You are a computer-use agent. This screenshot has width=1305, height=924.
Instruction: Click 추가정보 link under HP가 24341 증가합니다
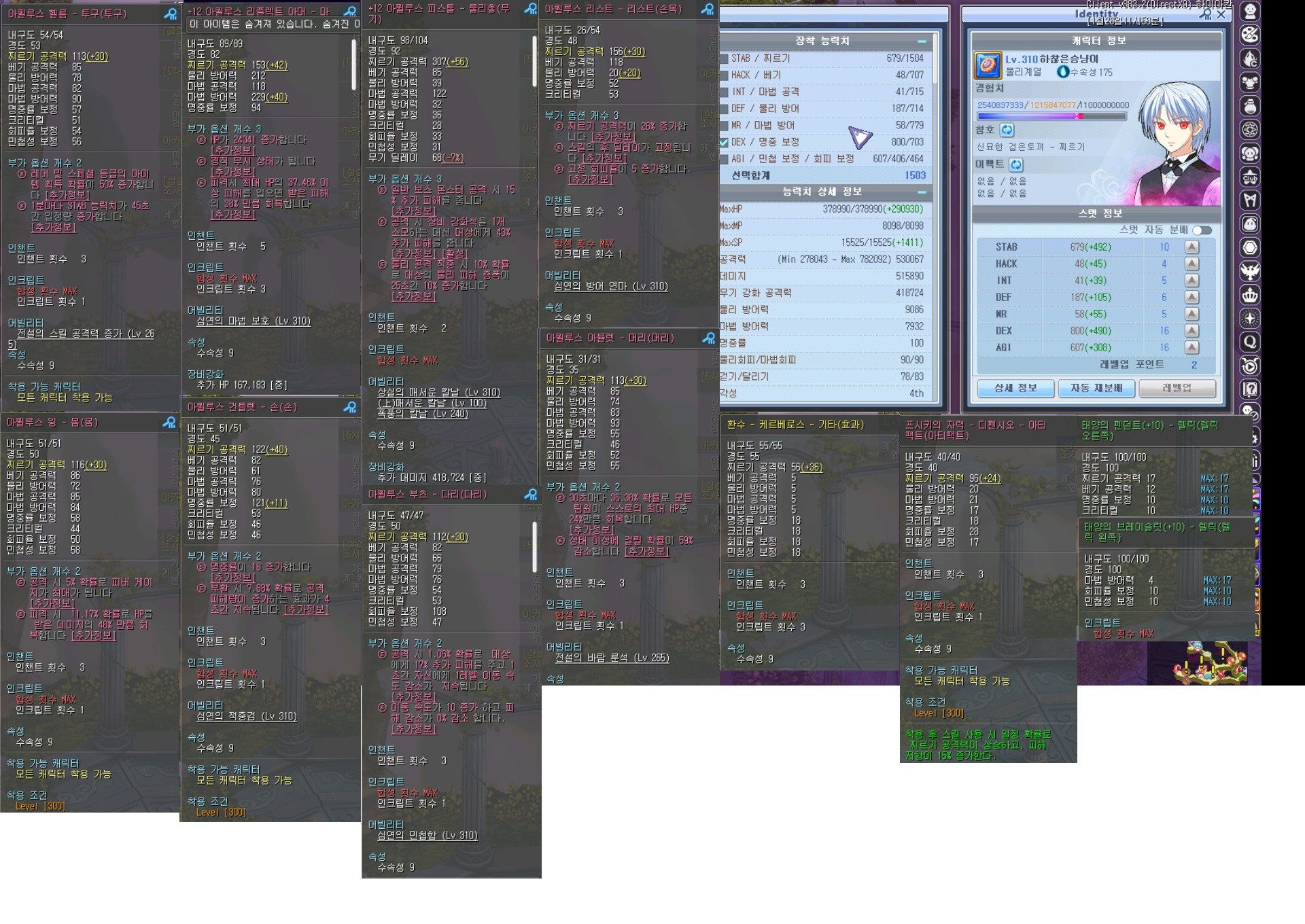coord(232,150)
